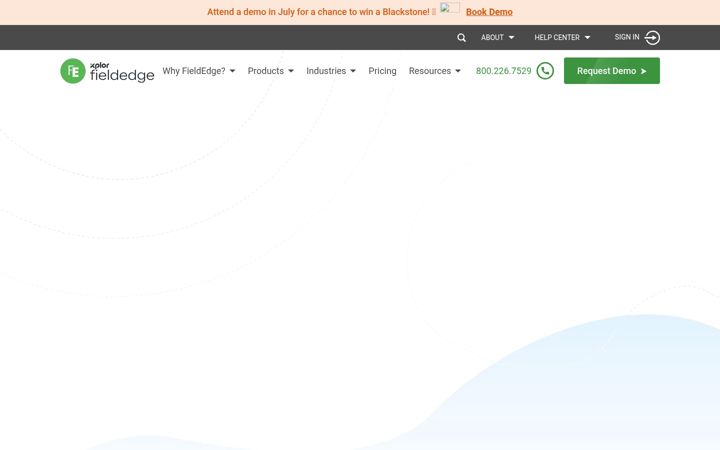Open the Help Center menu
Image resolution: width=720 pixels, height=450 pixels.
click(557, 38)
